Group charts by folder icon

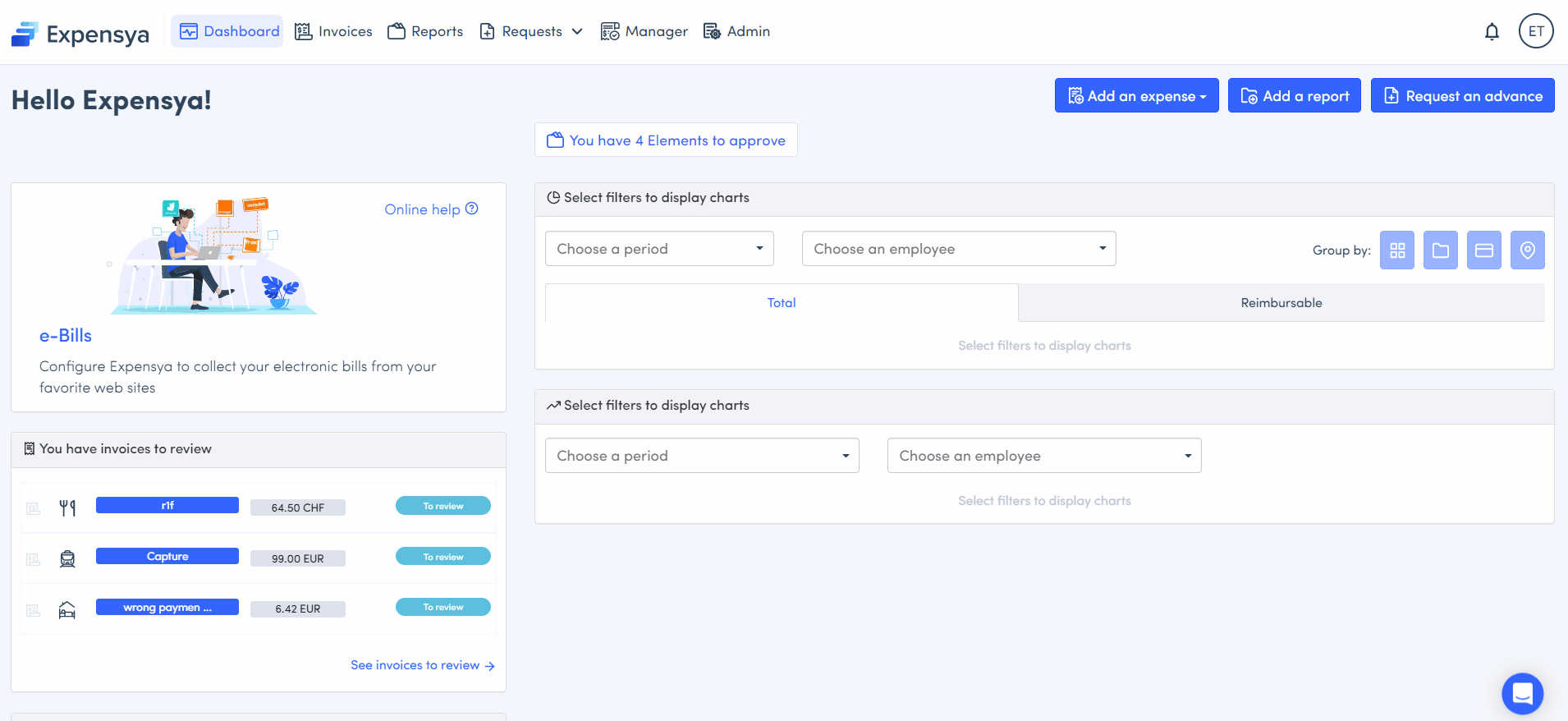1440,250
